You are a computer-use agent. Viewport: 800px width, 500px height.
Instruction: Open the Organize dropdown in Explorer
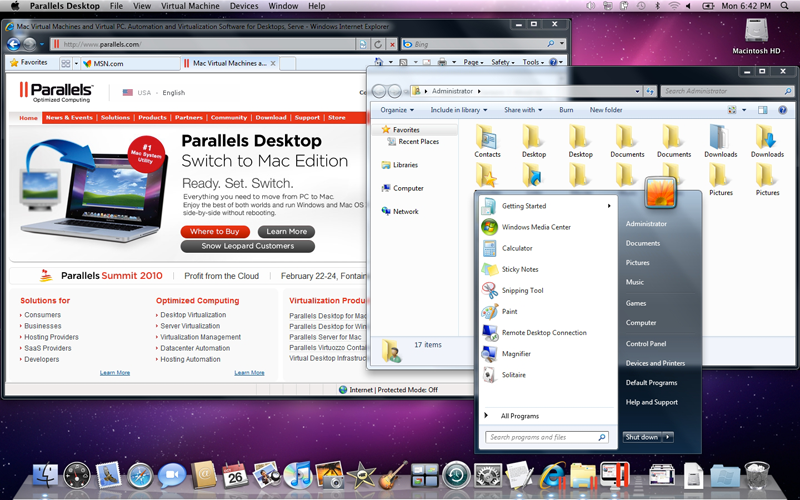(397, 110)
